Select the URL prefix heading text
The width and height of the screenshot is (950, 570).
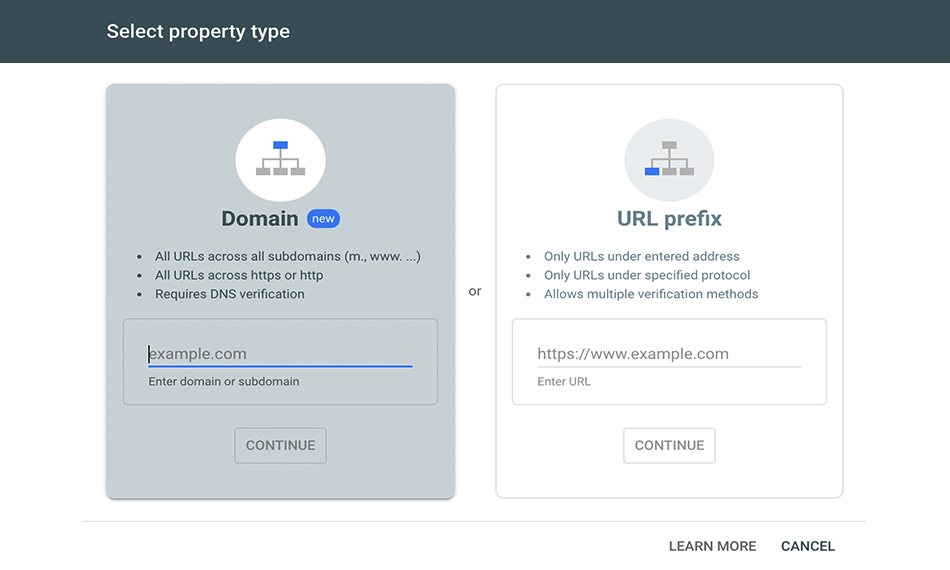point(669,219)
